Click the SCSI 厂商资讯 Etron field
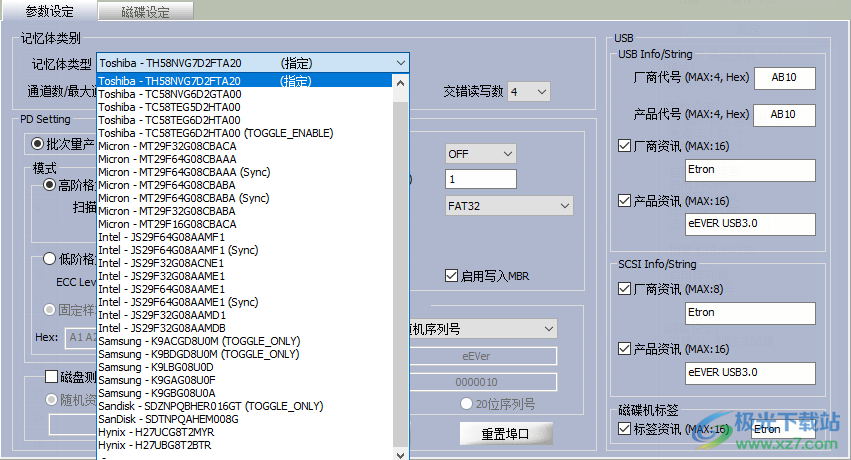851x460 pixels. pos(750,313)
